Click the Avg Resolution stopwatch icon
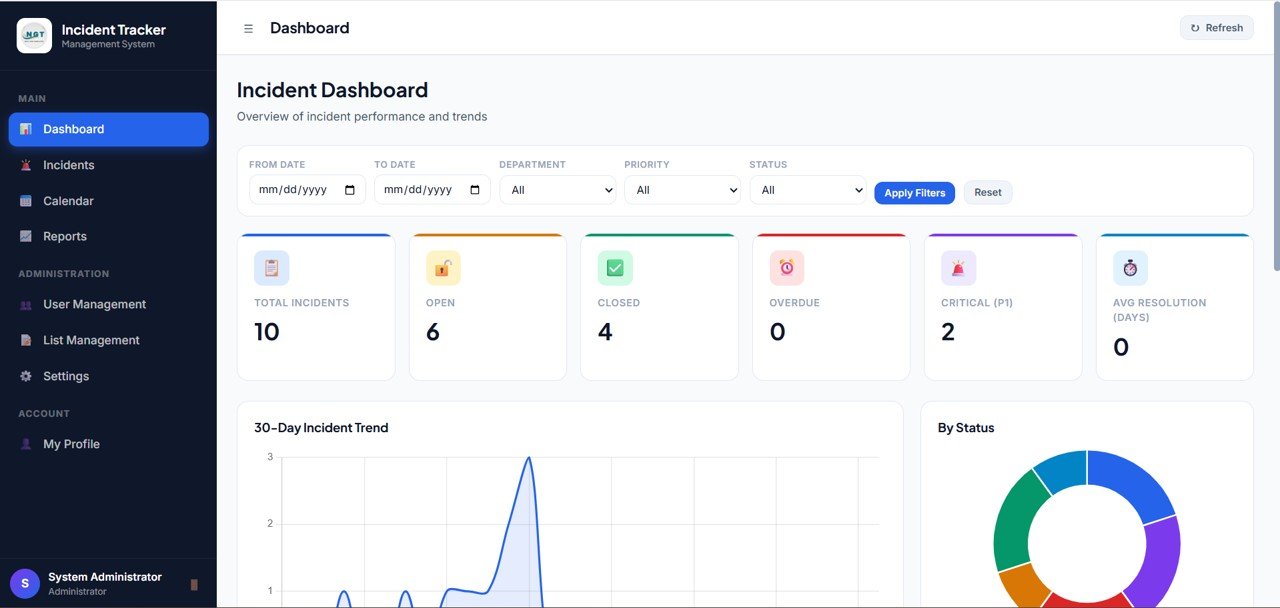This screenshot has width=1280, height=608. [x=1130, y=268]
